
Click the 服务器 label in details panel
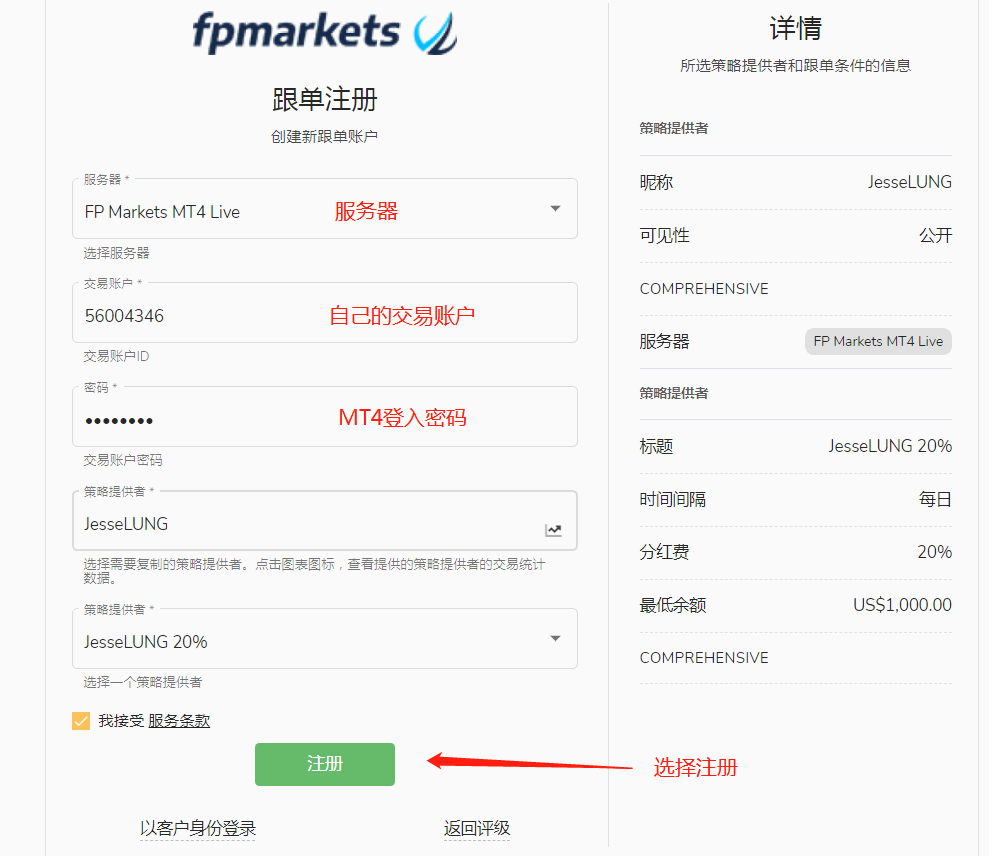(x=664, y=342)
